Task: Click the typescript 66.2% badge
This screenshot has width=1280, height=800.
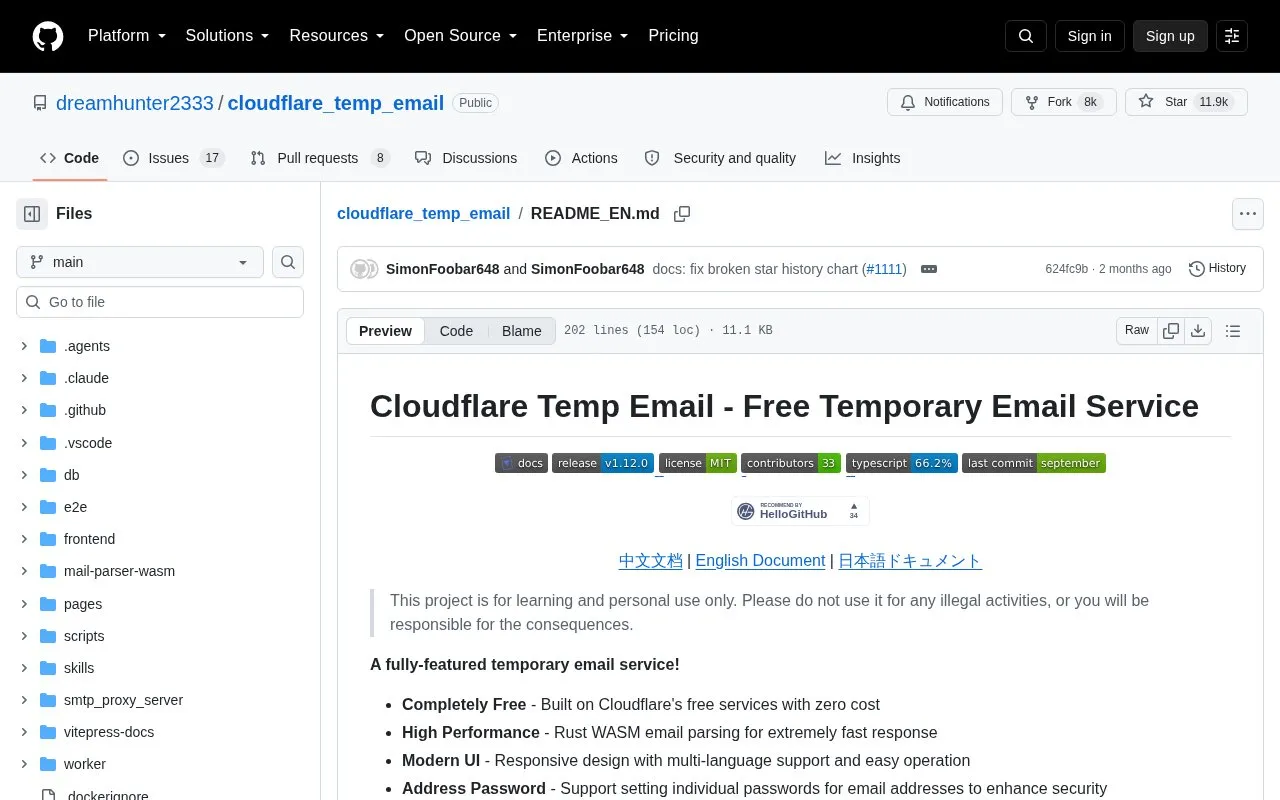Action: [x=902, y=463]
